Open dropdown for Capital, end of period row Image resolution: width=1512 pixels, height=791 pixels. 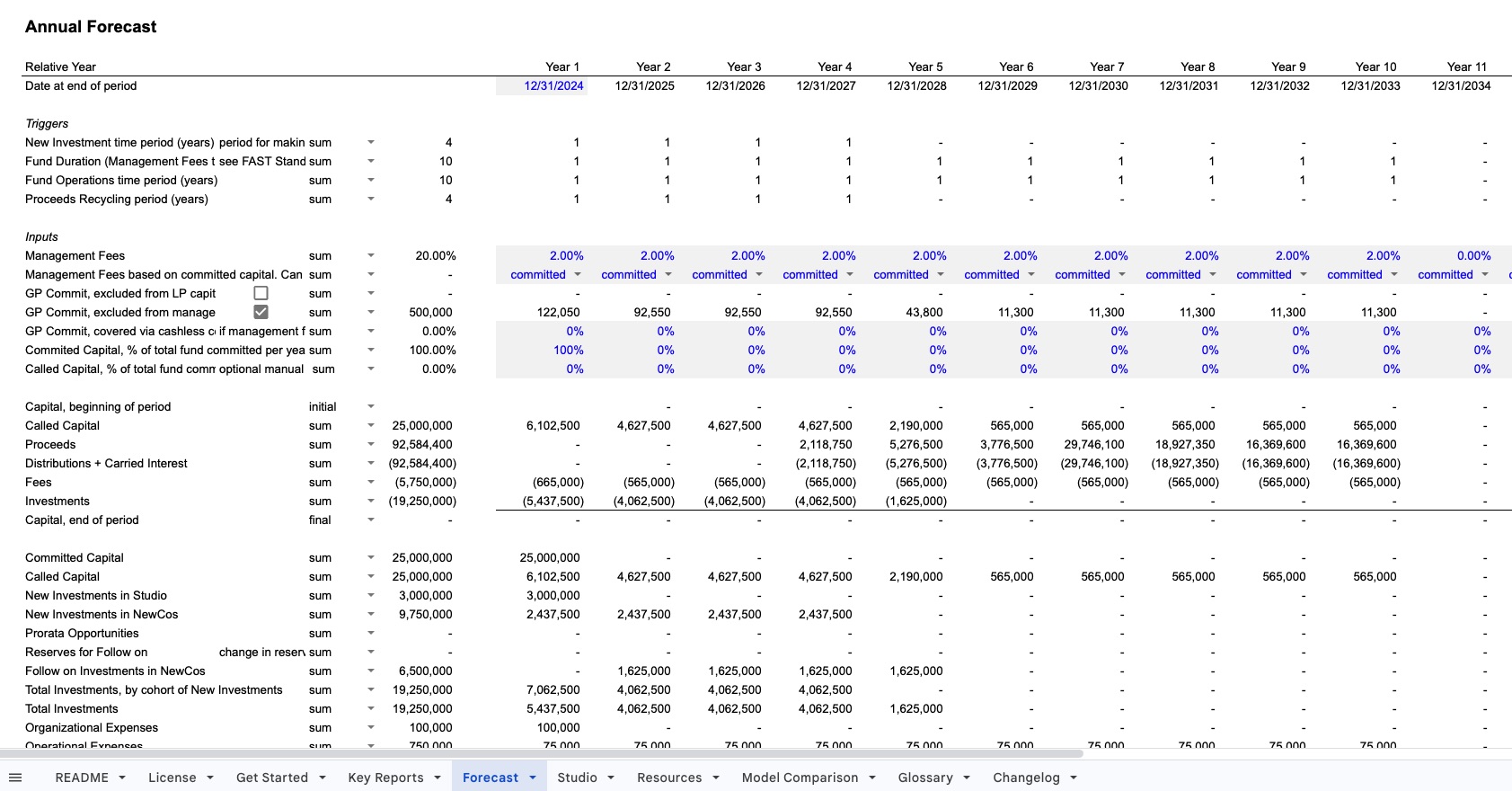pos(371,520)
